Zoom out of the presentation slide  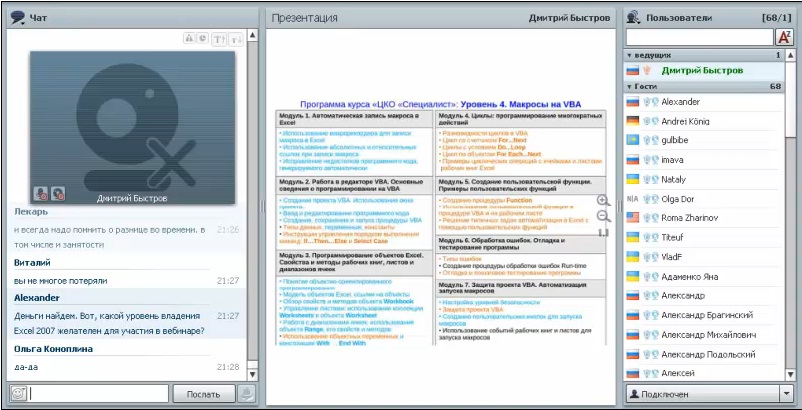604,216
